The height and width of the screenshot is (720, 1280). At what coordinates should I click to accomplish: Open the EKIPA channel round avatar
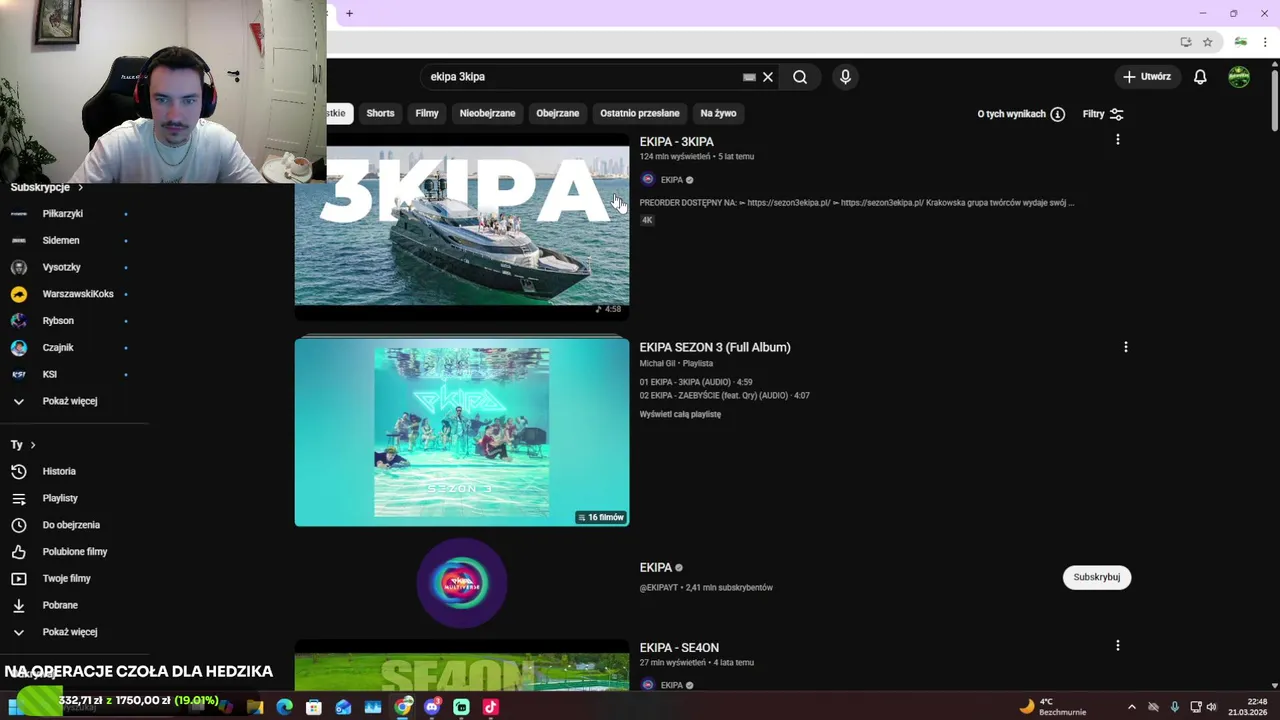[x=462, y=583]
